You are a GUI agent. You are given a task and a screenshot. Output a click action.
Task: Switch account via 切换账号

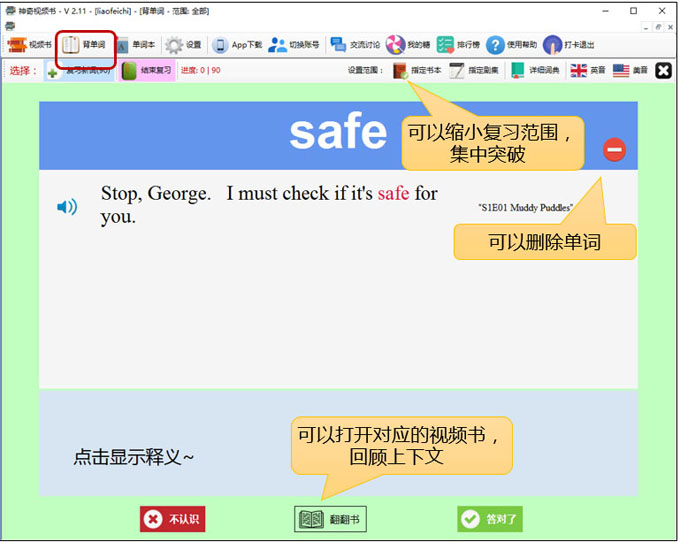pyautogui.click(x=294, y=45)
